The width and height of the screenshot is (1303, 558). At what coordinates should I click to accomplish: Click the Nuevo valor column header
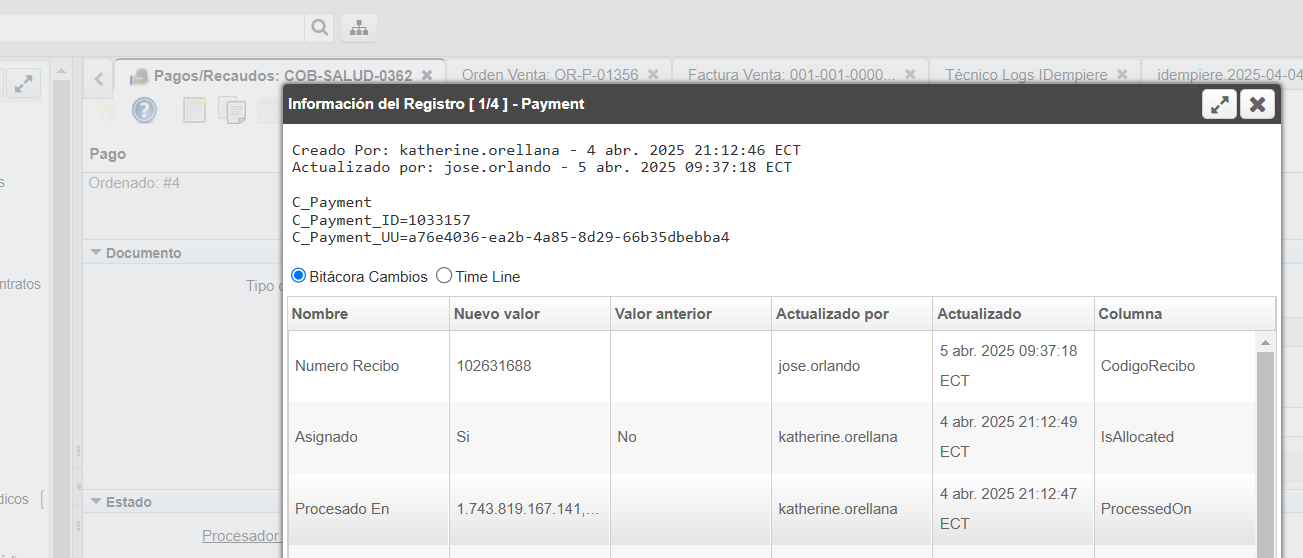497,314
